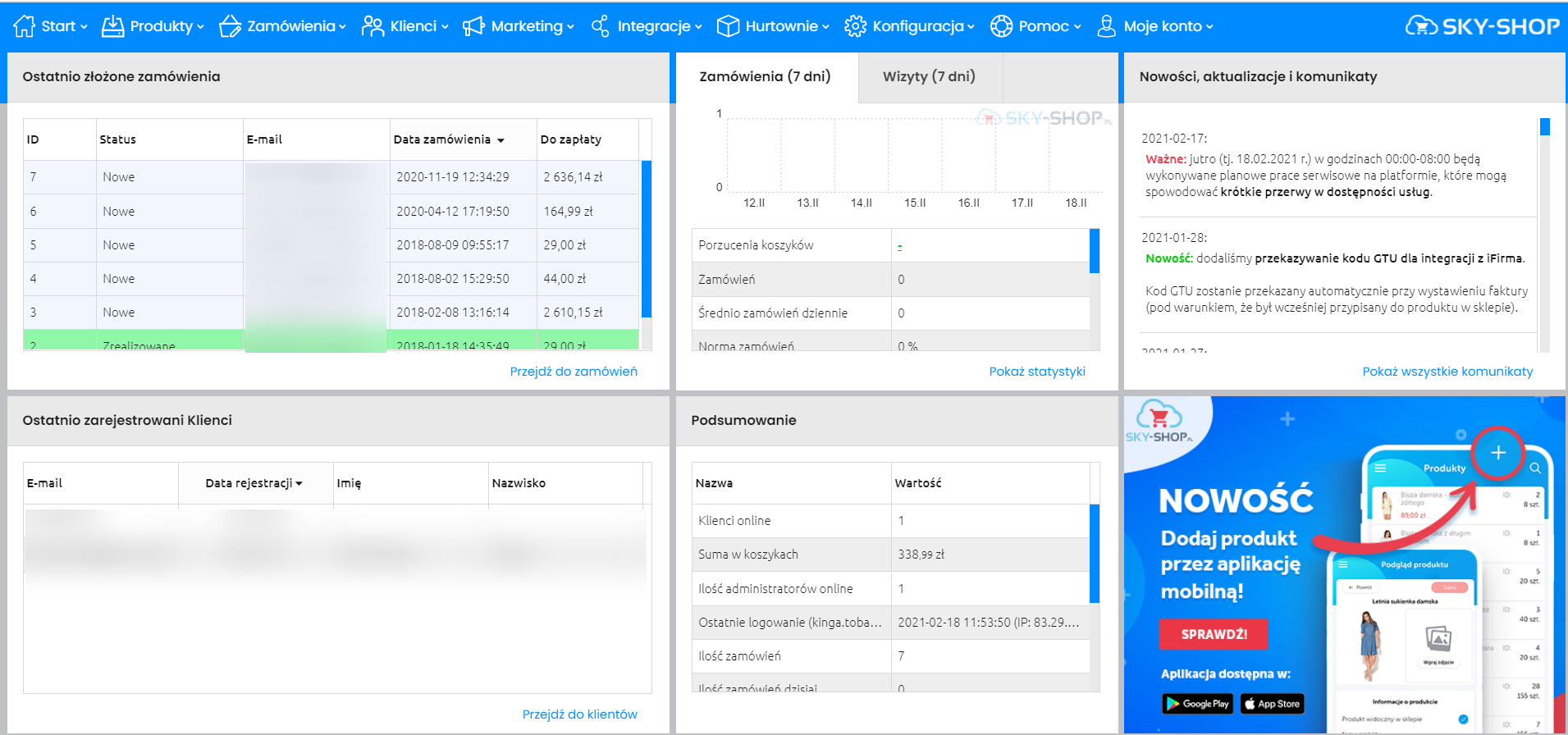Click the orders table vertical scrollbar
This screenshot has height=735, width=1568.
[646, 240]
